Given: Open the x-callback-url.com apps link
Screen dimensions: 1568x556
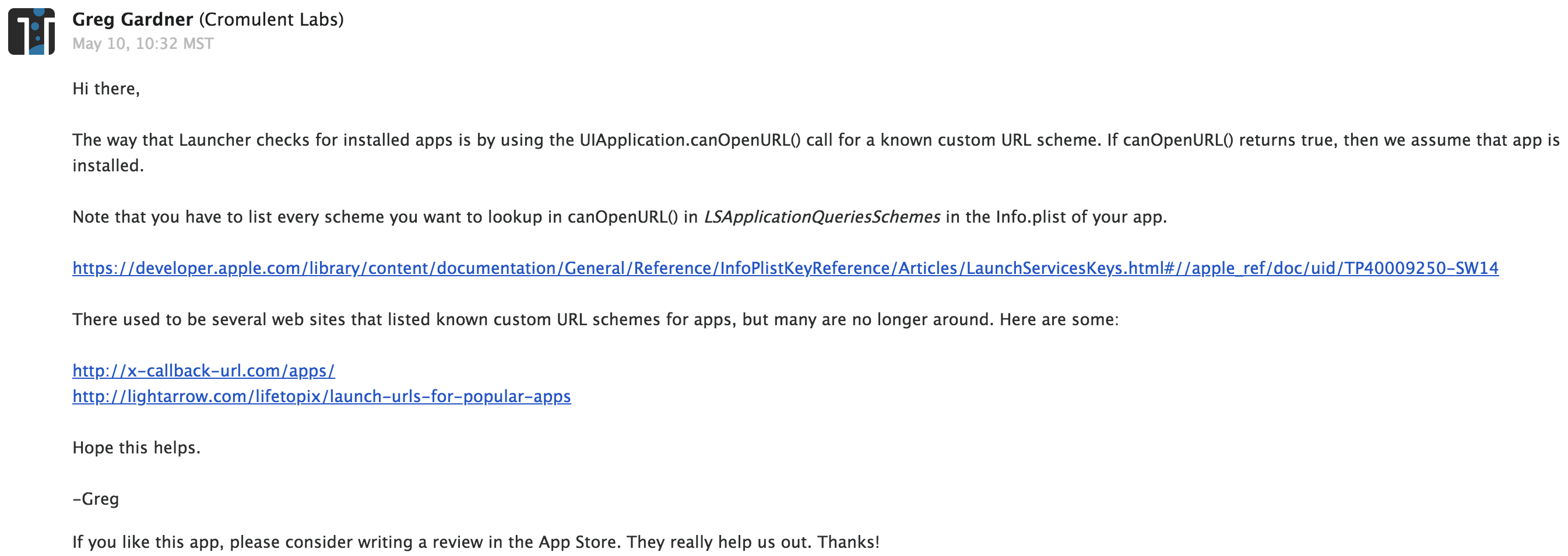Looking at the screenshot, I should tap(203, 371).
